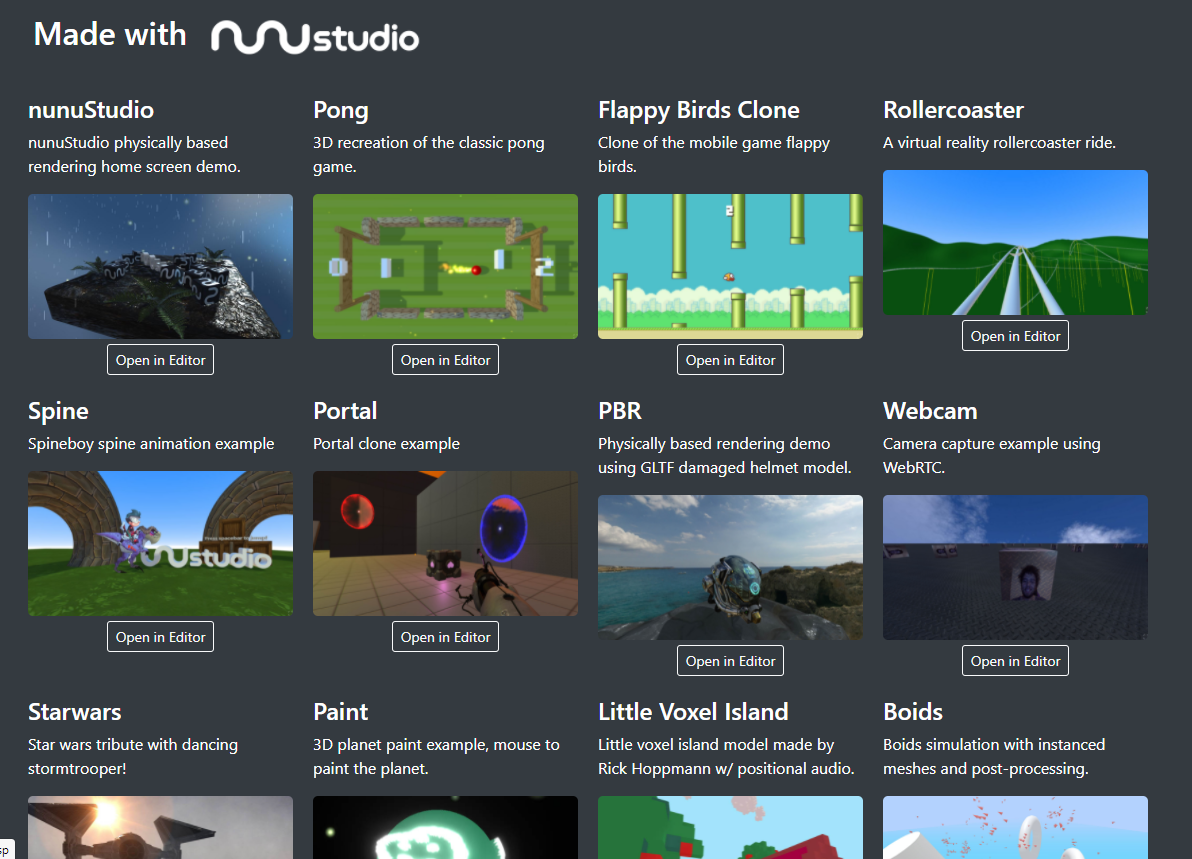
Task: Click the 'Rollercoaster' card title
Action: pos(953,110)
